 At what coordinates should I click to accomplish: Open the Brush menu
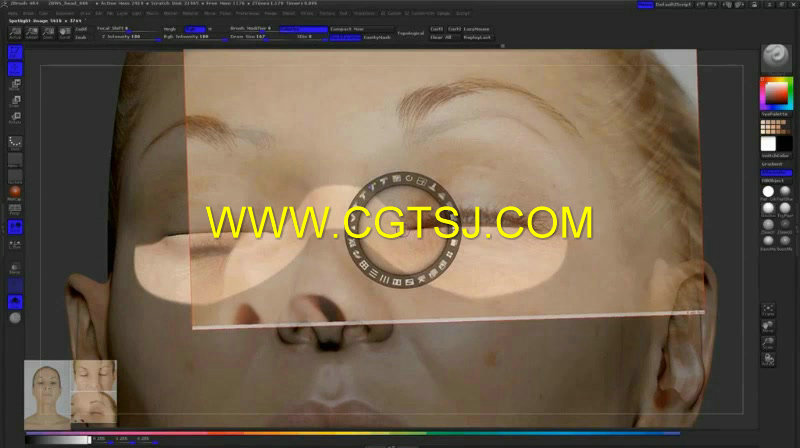[x=29, y=13]
